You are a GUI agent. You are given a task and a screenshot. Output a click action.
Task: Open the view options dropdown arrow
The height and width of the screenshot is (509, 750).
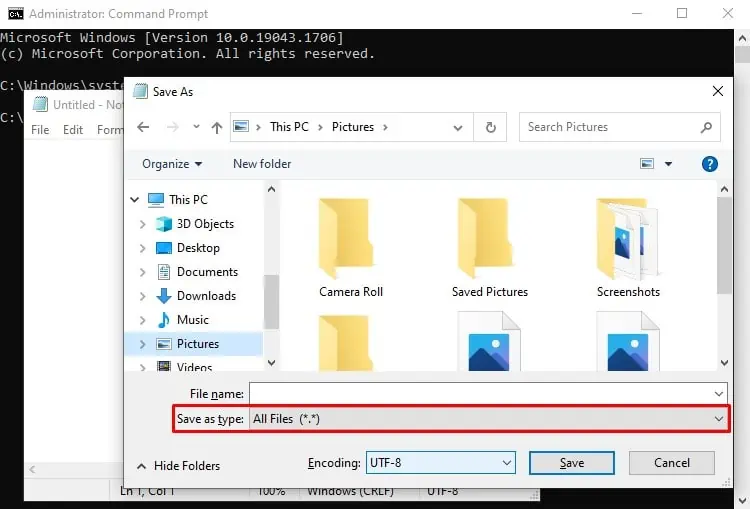tap(668, 164)
